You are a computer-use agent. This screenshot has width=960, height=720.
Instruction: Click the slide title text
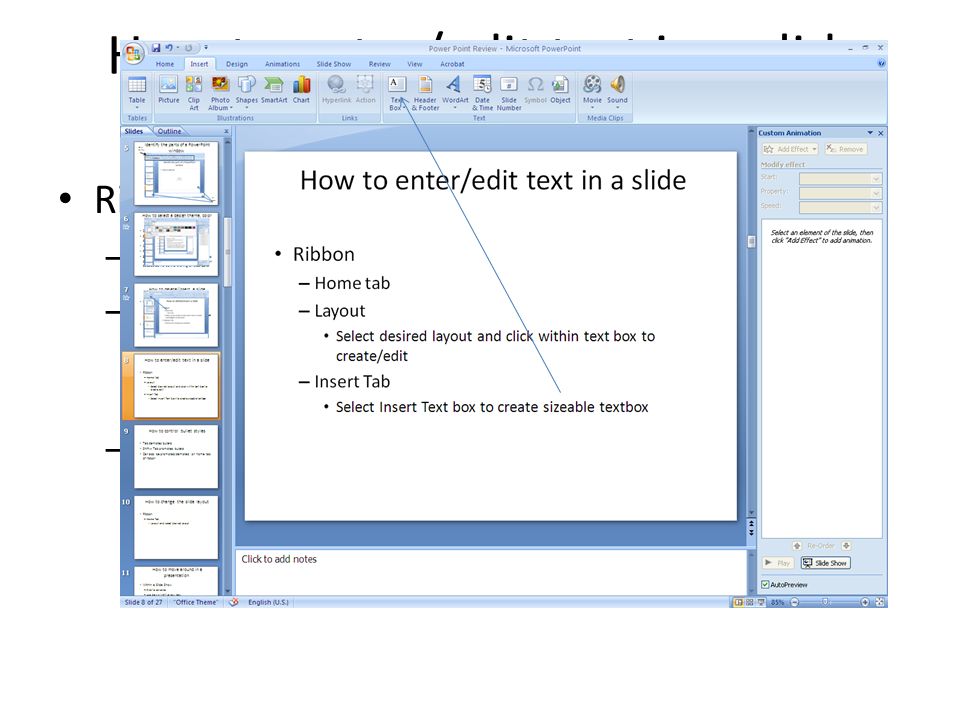tap(493, 181)
